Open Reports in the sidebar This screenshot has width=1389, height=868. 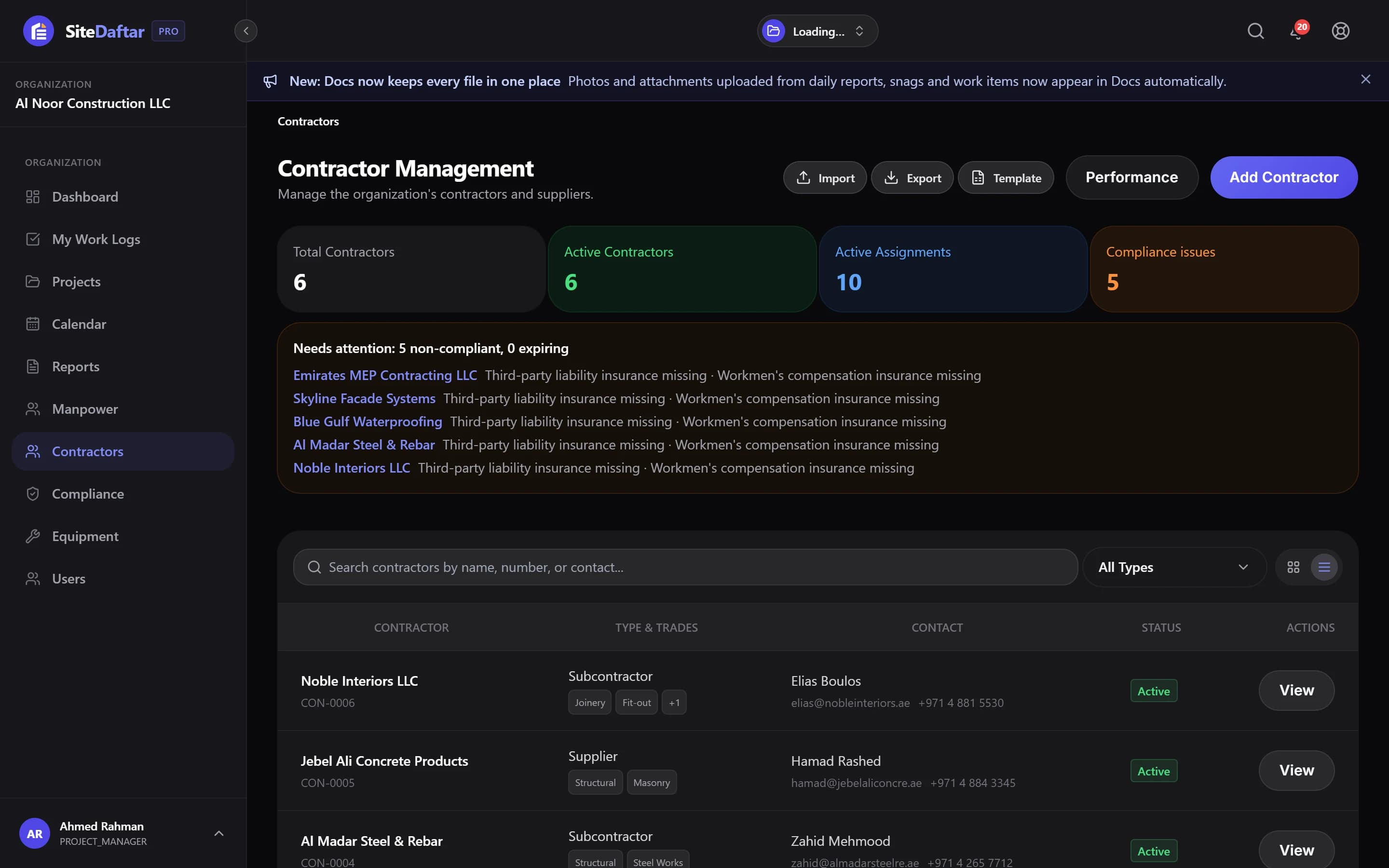123,367
